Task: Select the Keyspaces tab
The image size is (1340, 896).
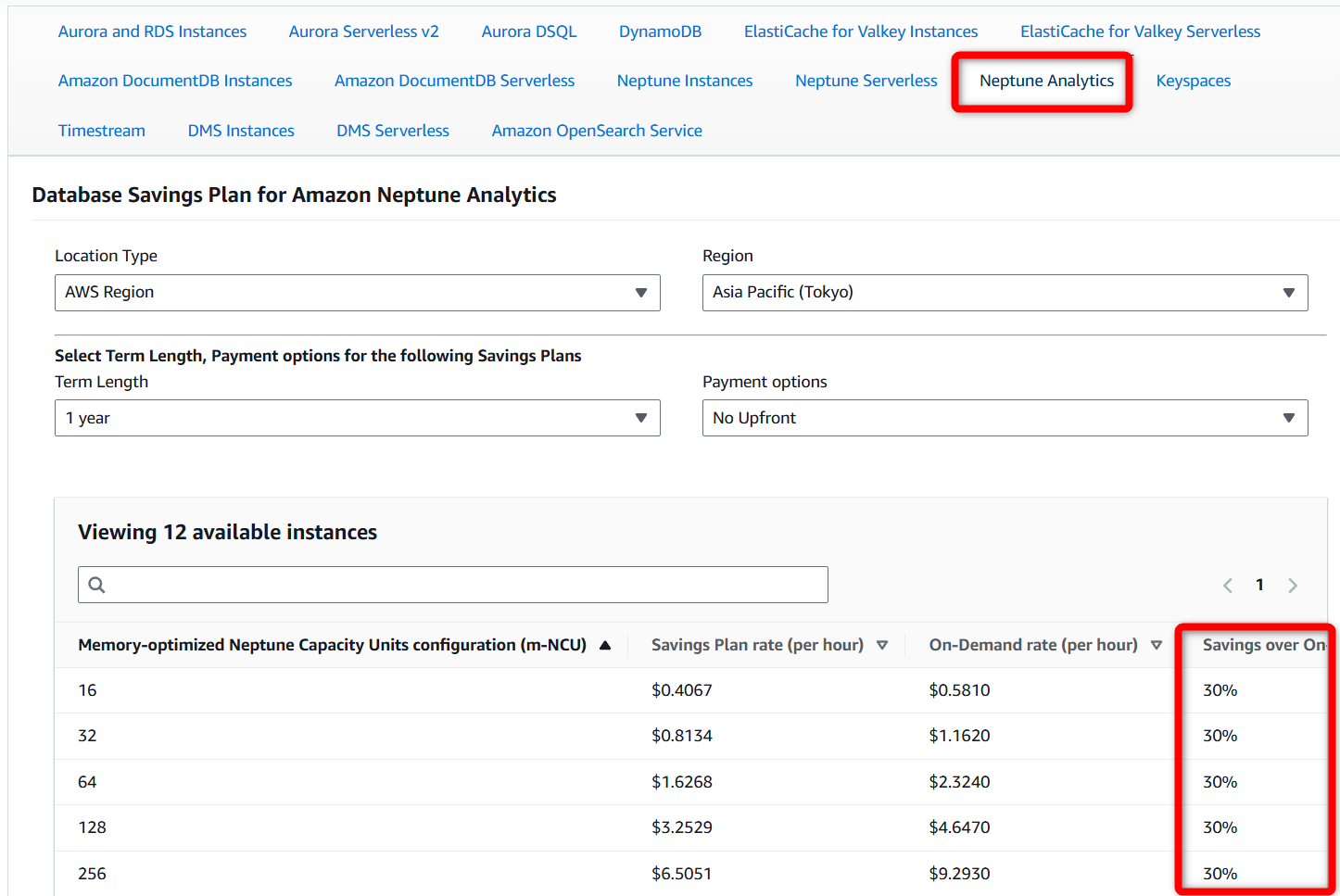Action: (1194, 81)
